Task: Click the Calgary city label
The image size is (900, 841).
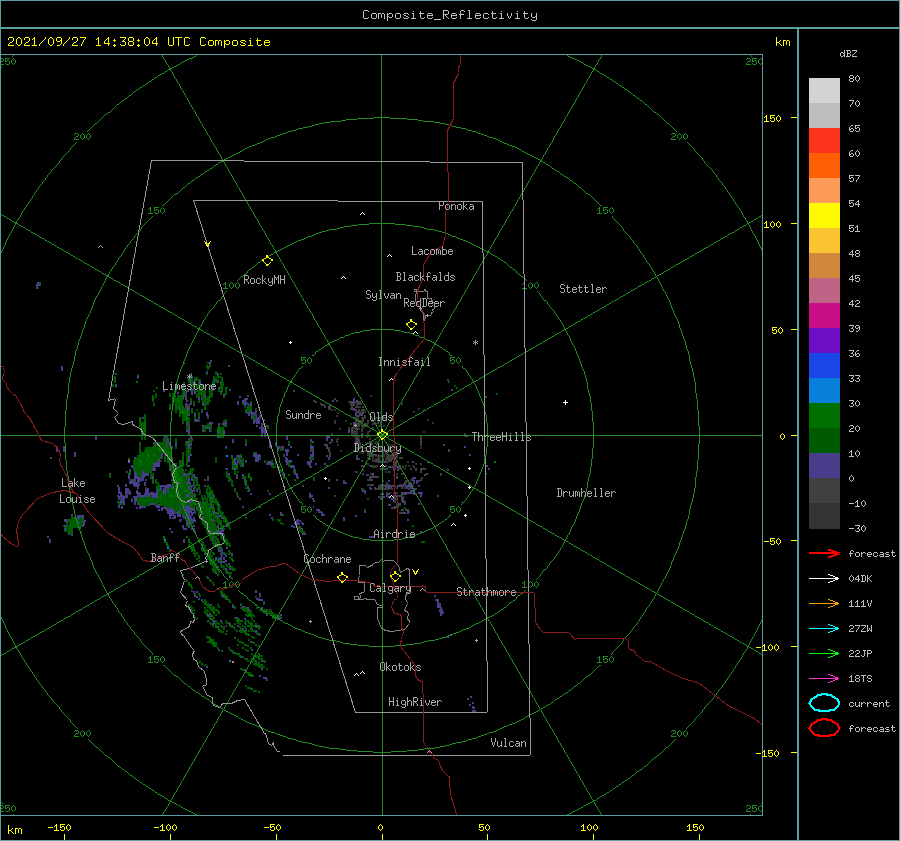Action: tap(390, 588)
